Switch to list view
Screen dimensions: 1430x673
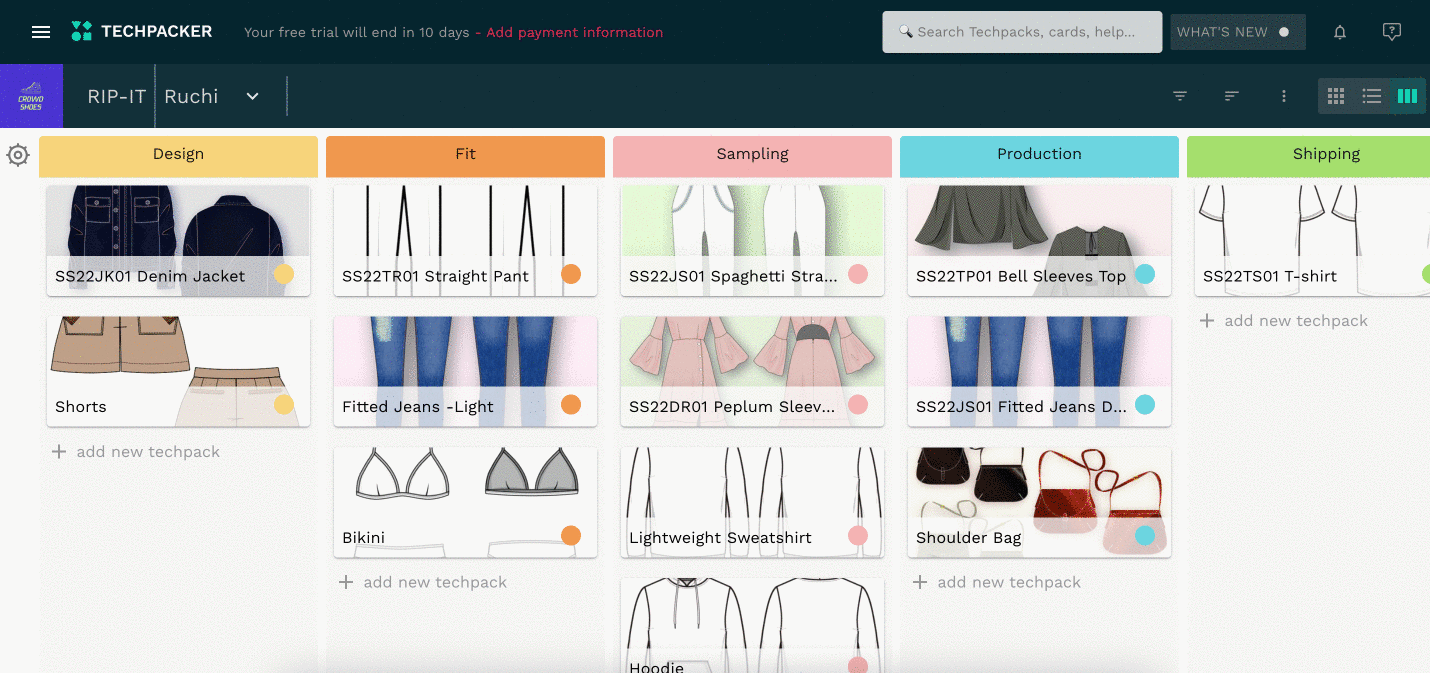[1372, 96]
